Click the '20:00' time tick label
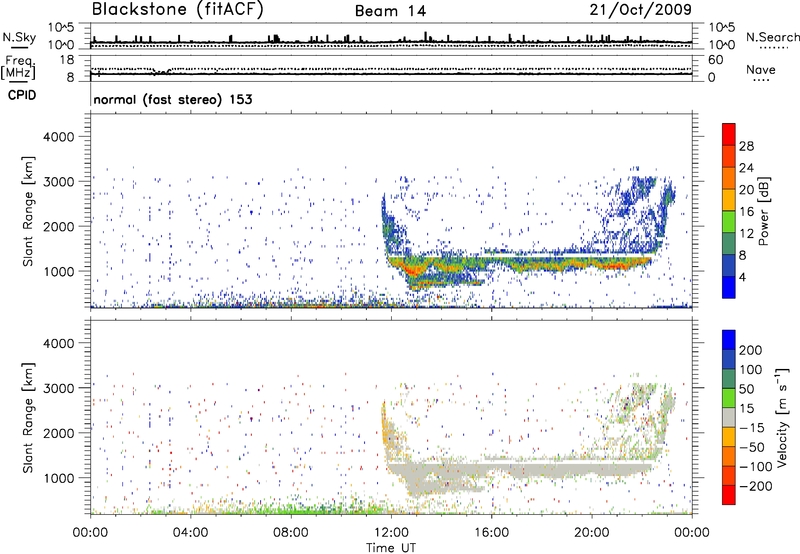 (x=591, y=533)
